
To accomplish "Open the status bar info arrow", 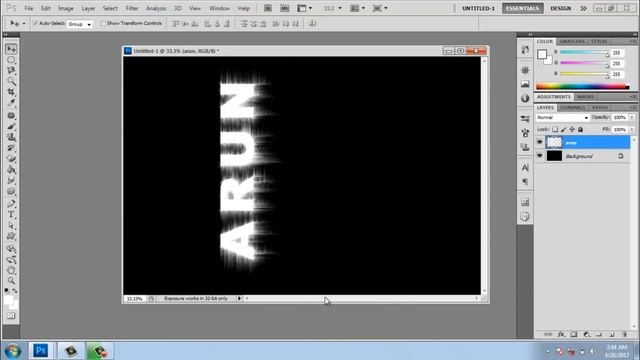I will (x=239, y=298).
